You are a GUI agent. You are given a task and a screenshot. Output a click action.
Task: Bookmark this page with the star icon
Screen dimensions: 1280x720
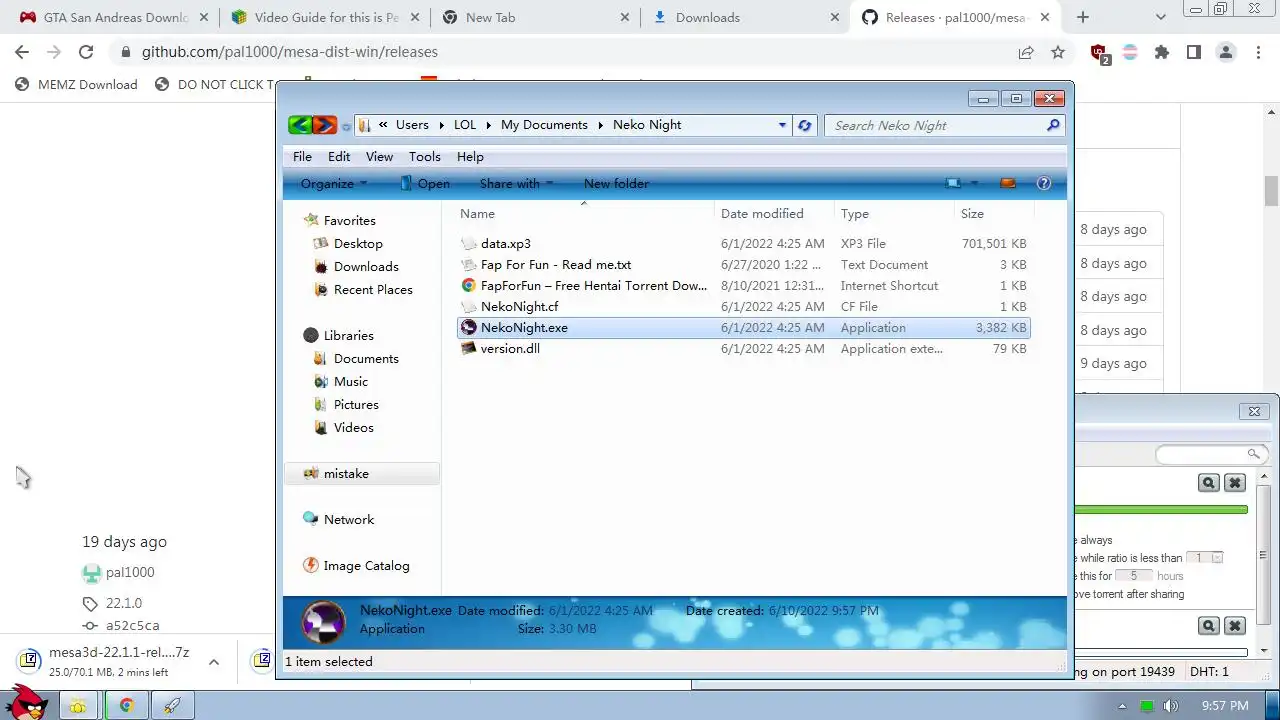pos(1058,52)
